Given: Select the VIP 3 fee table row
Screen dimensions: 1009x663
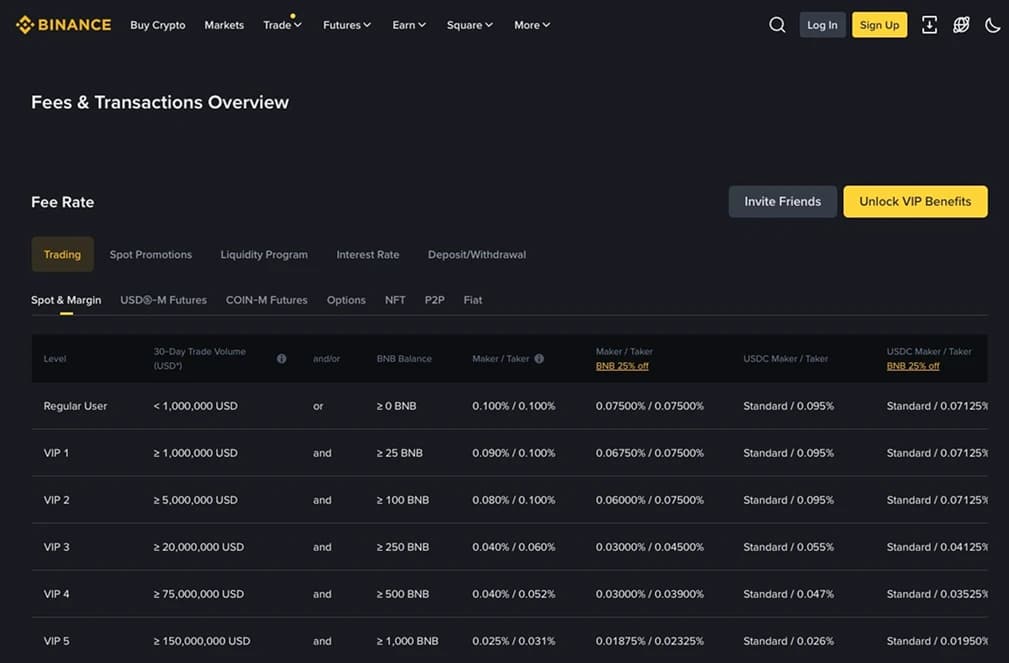Looking at the screenshot, I should (400, 547).
